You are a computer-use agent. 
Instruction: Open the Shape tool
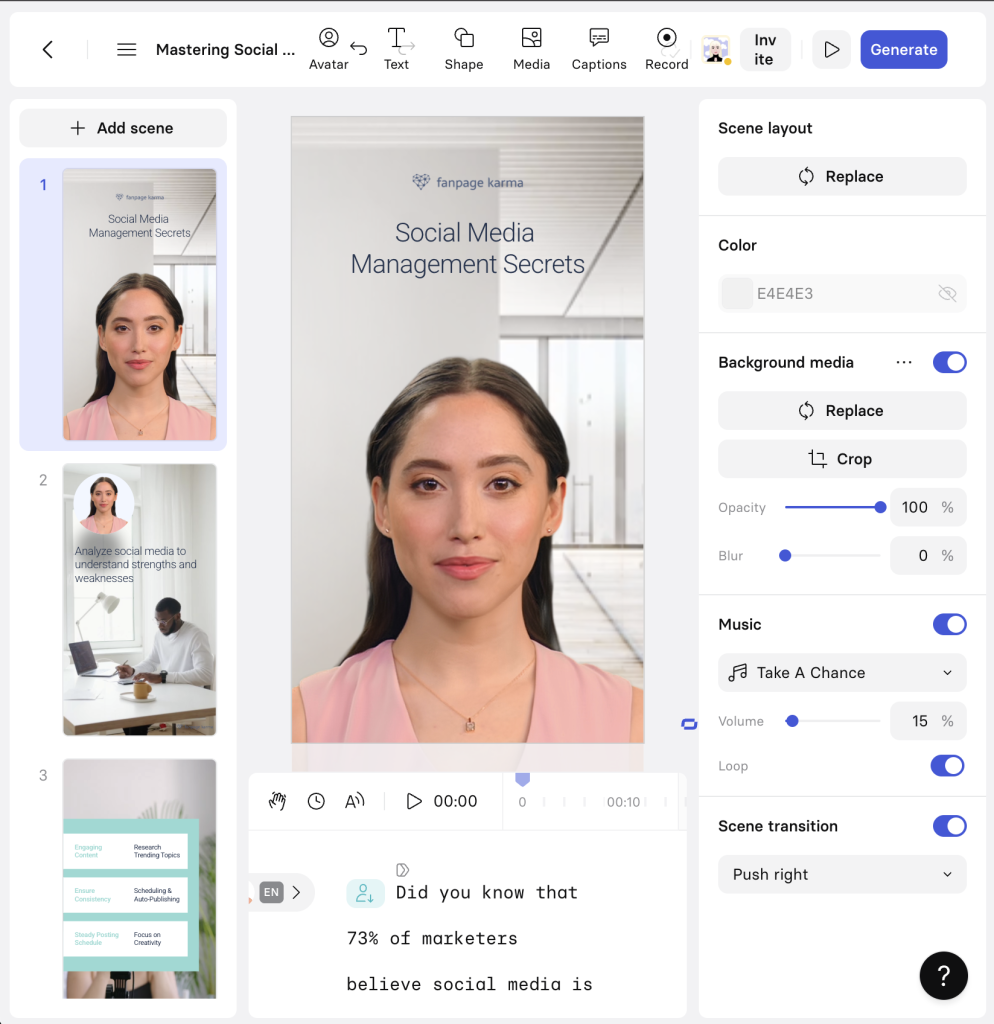464,48
